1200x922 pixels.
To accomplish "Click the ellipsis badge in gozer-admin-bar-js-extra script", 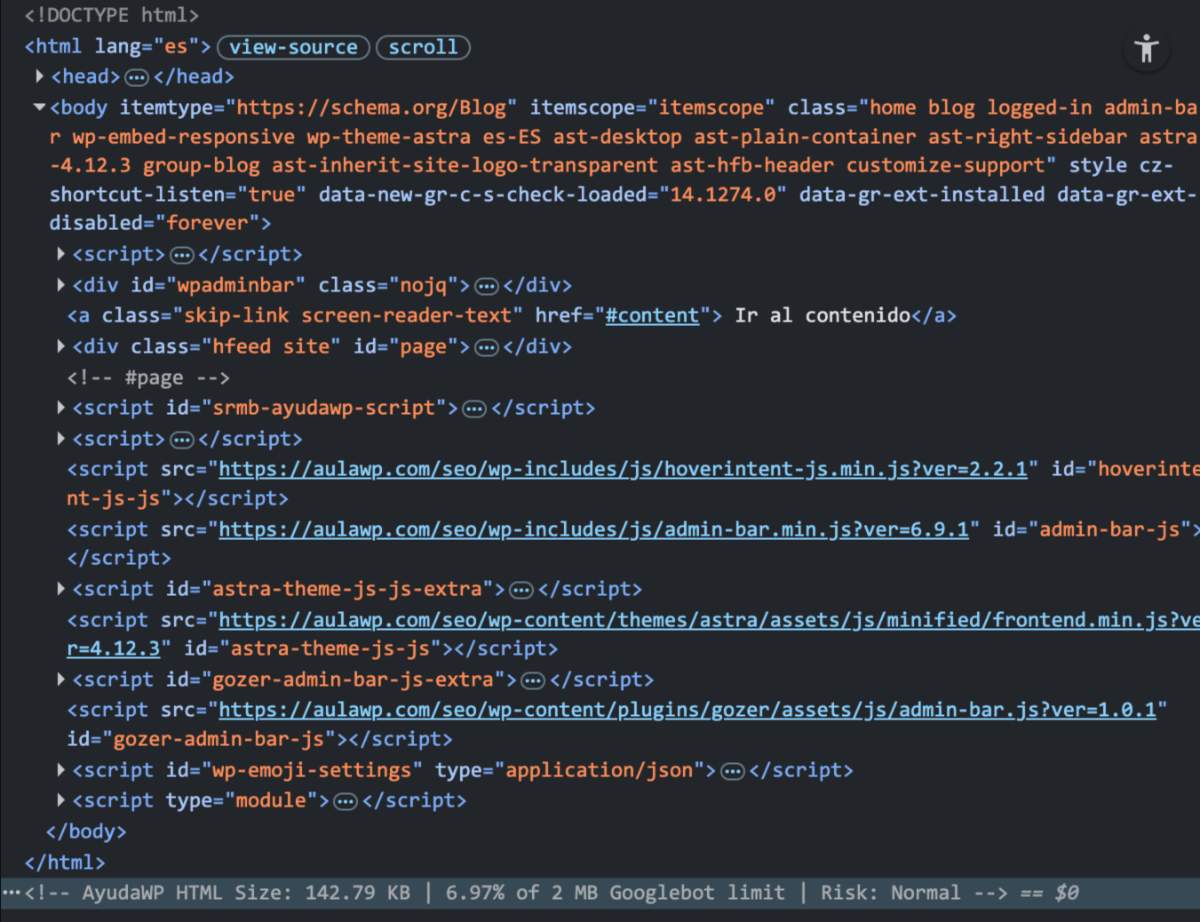I will pos(533,680).
